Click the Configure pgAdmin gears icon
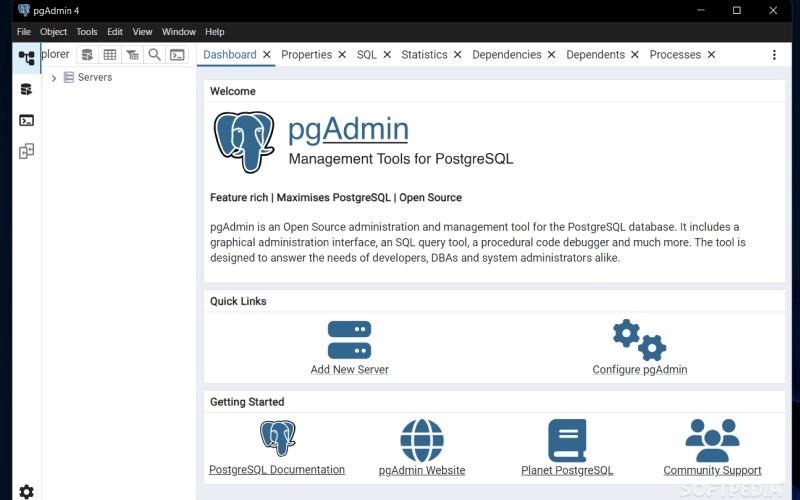Viewport: 800px width, 500px height. 639,340
